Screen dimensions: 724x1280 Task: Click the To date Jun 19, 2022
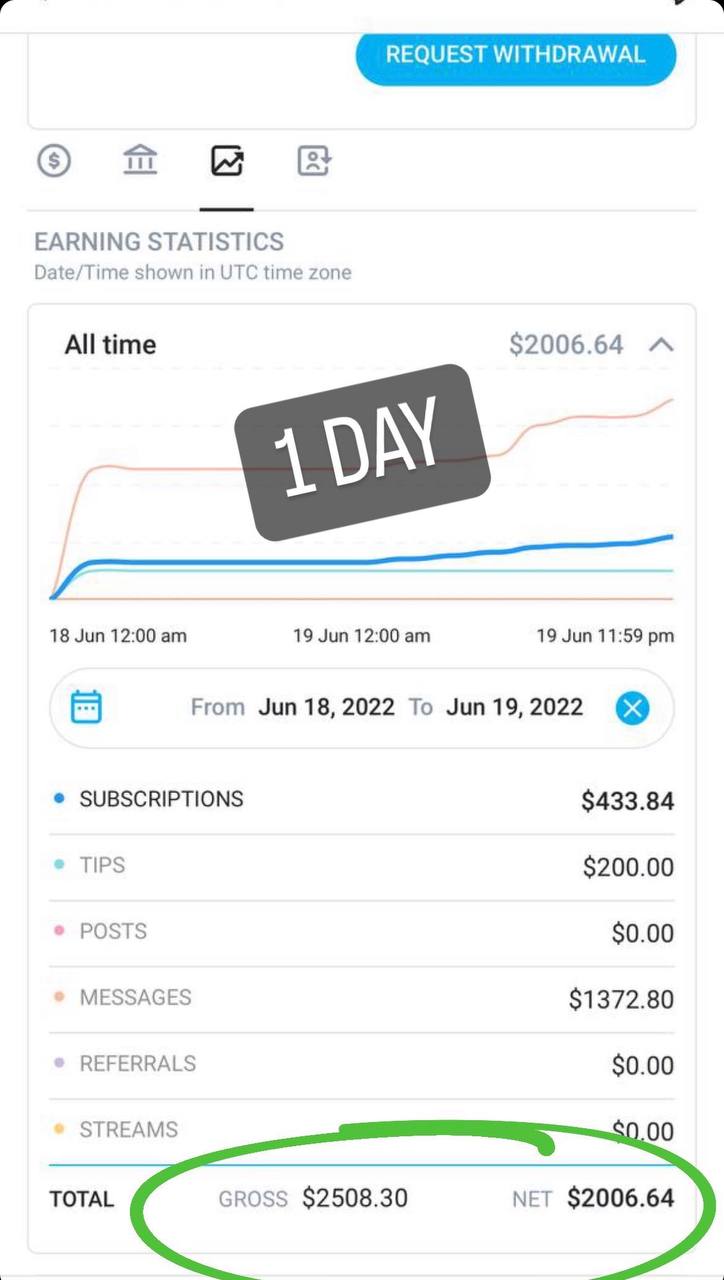coord(514,708)
